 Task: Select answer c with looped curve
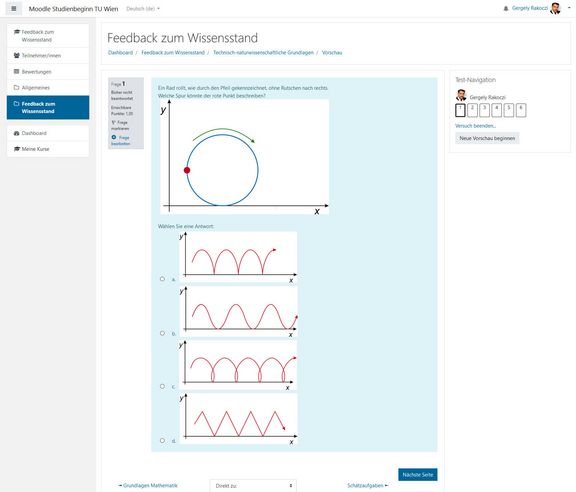(162, 386)
